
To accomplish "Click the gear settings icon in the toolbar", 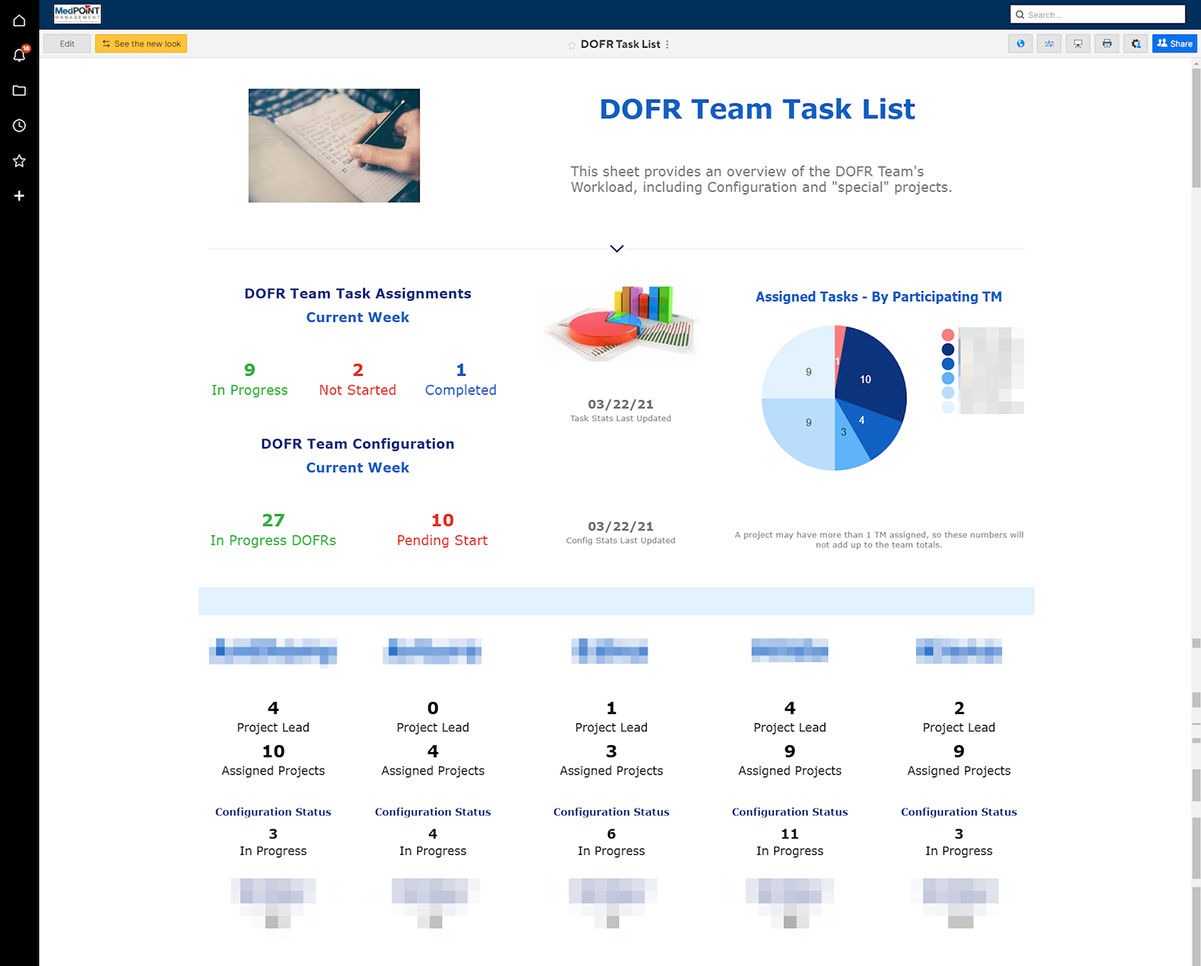I will 1135,44.
